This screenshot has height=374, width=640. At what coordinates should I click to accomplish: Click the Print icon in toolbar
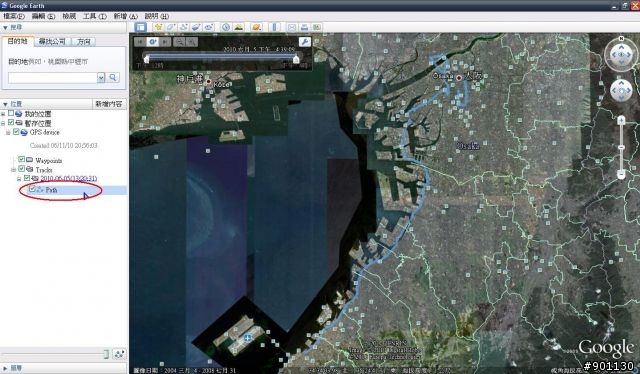304,27
